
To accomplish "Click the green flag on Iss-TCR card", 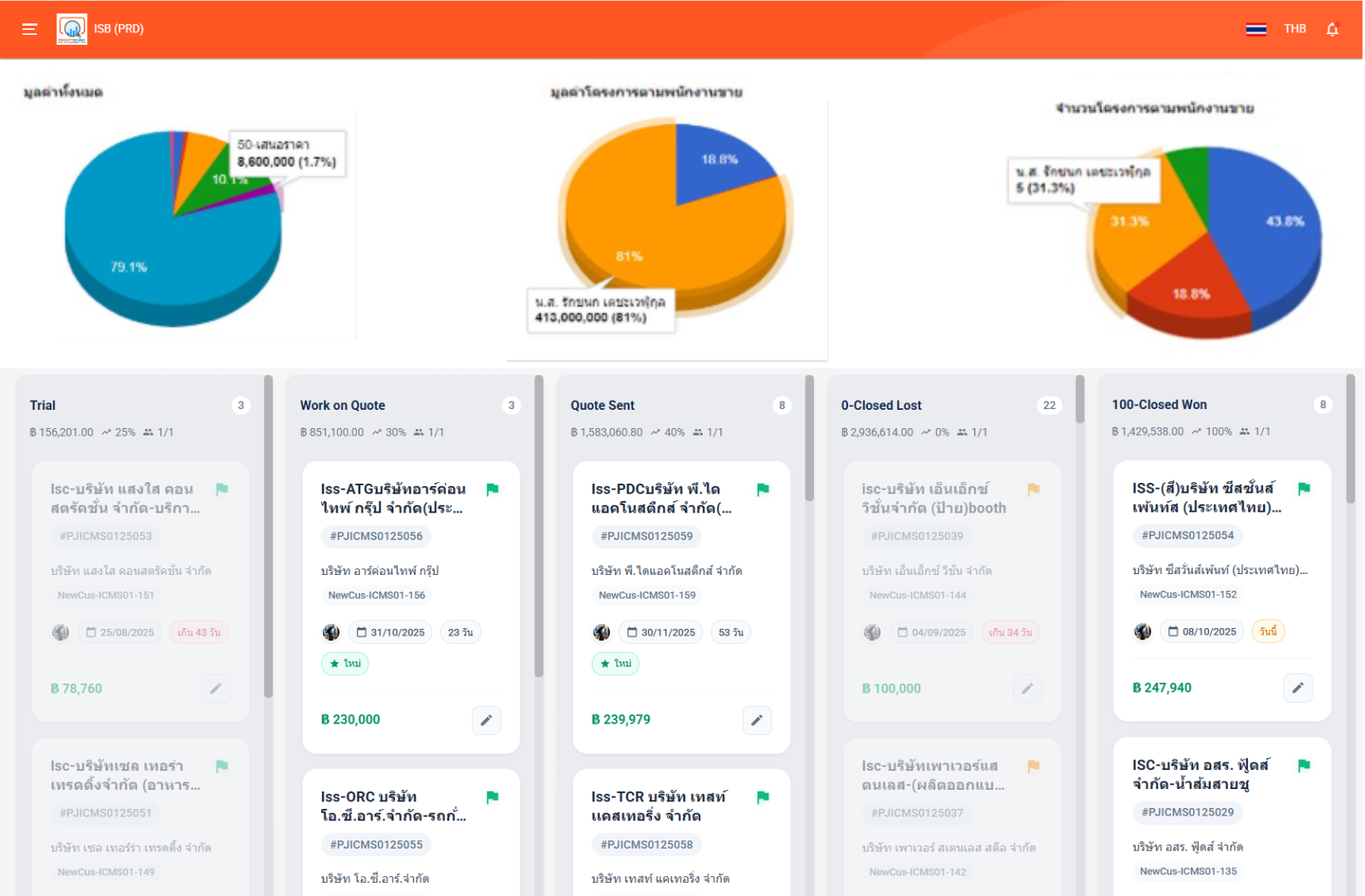I will click(x=763, y=797).
